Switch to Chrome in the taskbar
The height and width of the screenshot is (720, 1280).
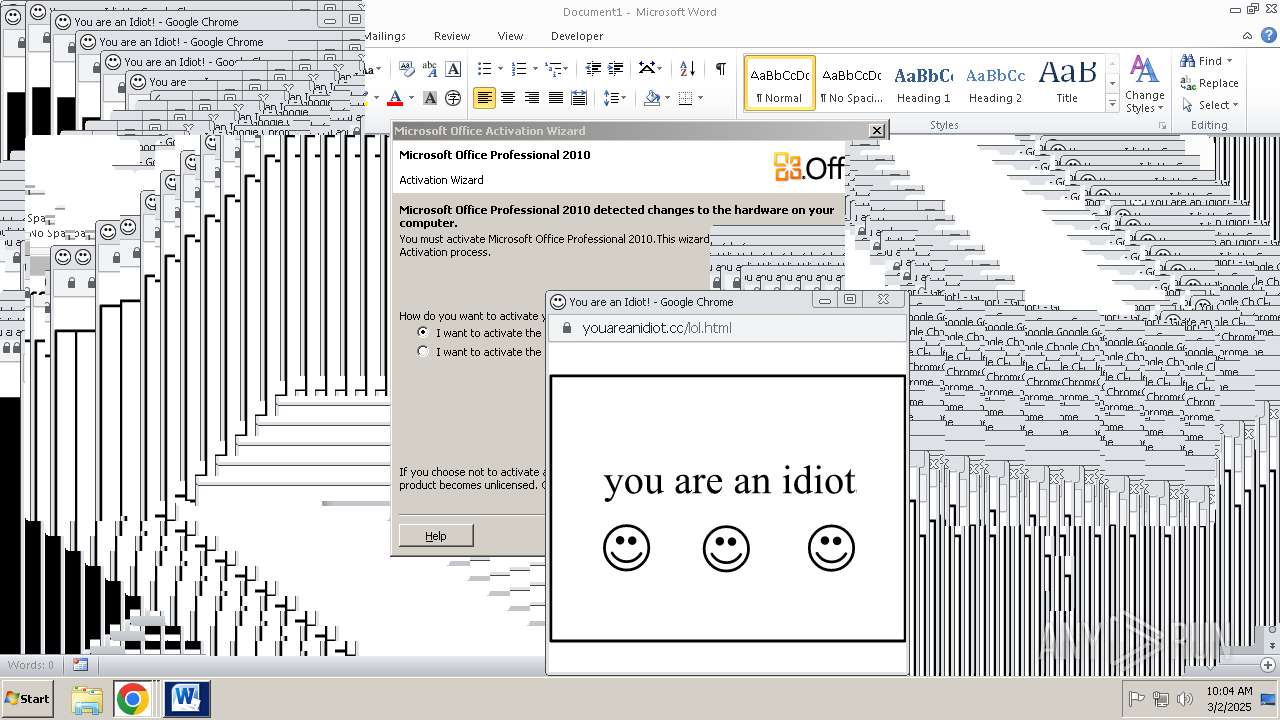[132, 699]
